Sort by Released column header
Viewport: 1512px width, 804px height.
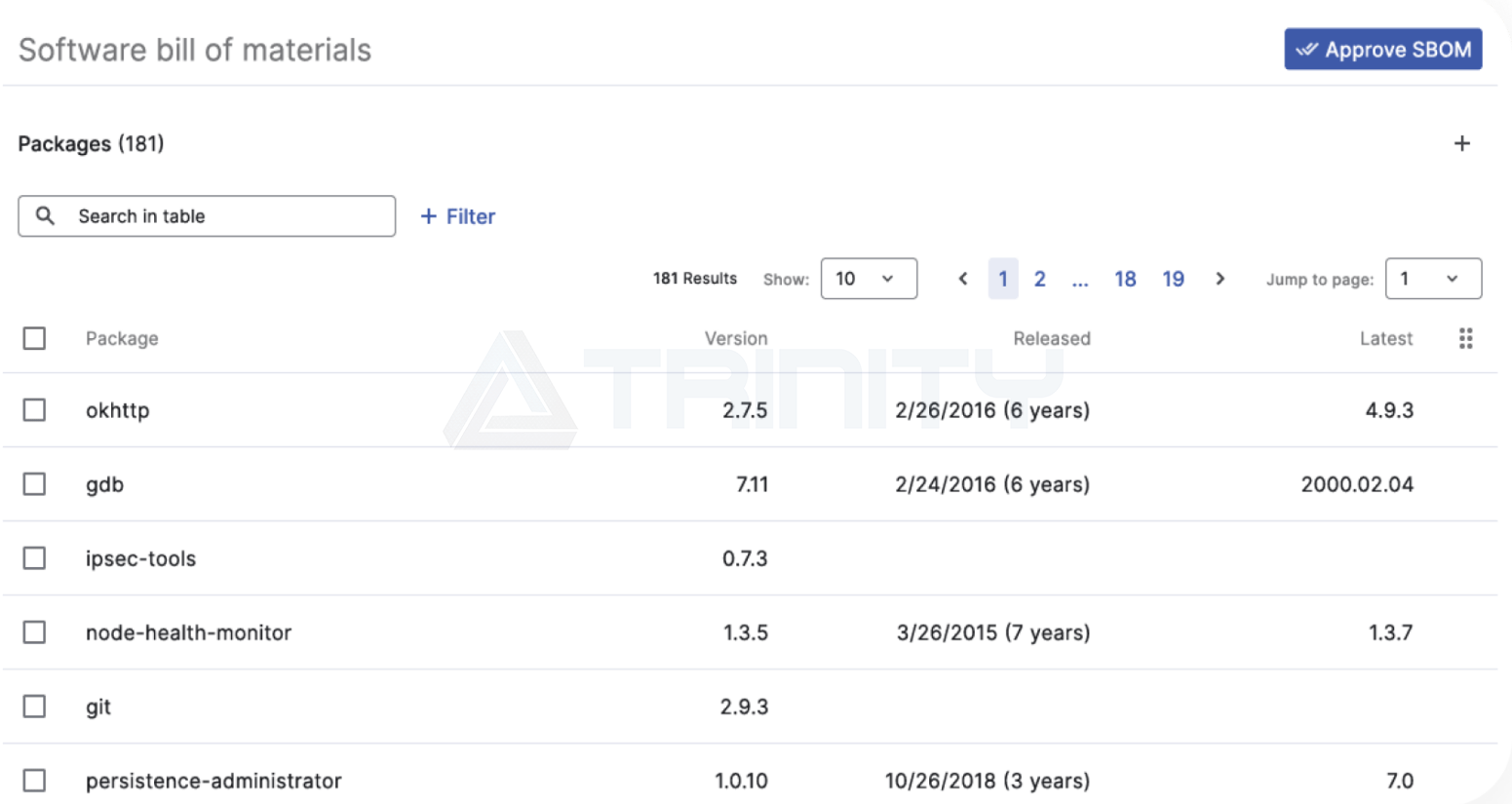[1052, 338]
